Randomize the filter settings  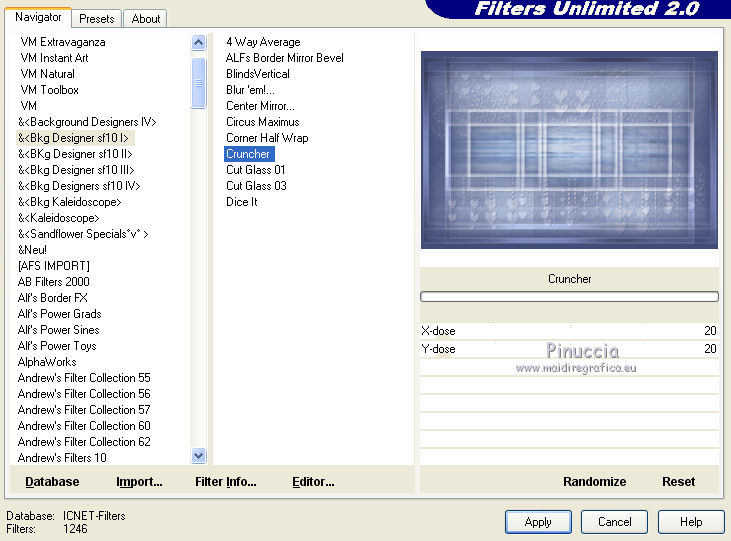(594, 482)
